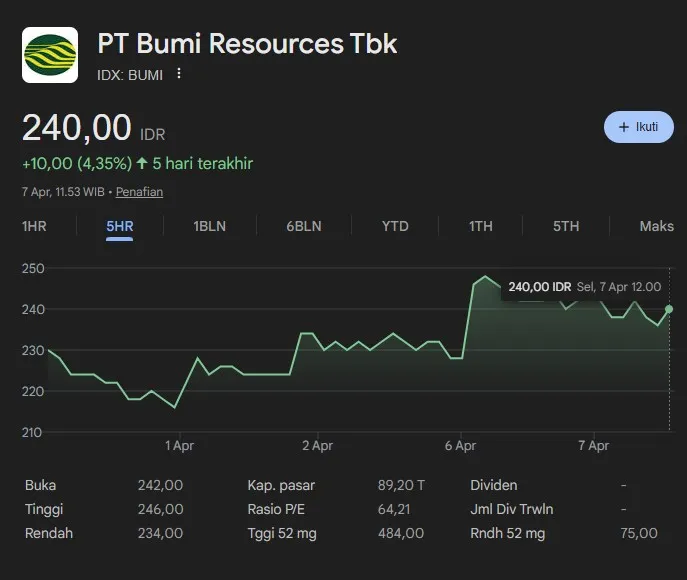Click the 240,00 IDR chart tooltip
The height and width of the screenshot is (580, 687).
point(584,287)
